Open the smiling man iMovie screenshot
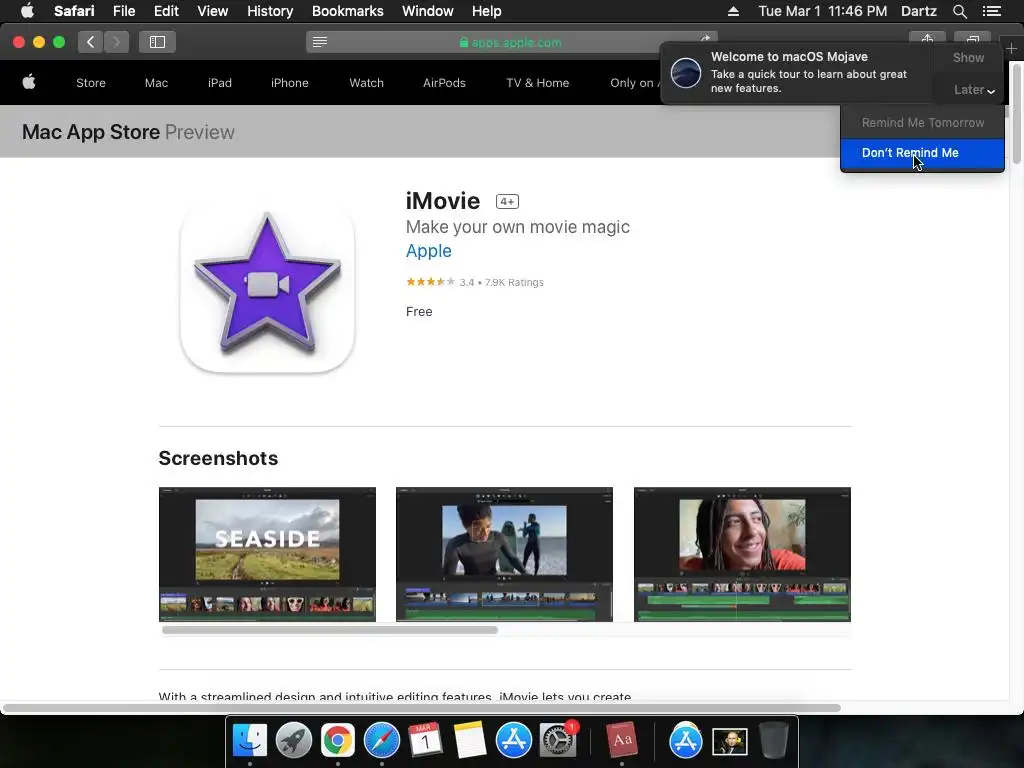Screen dimensions: 1024x768 click(743, 554)
